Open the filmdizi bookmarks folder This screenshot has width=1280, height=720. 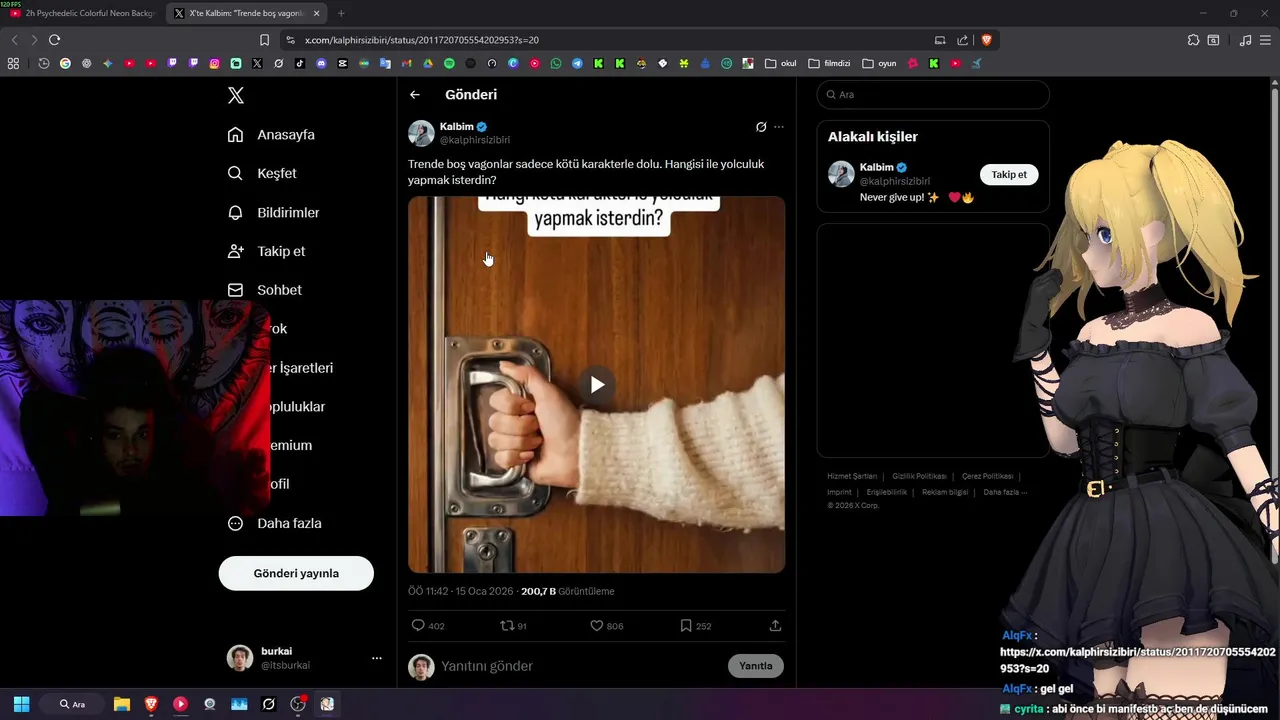click(829, 63)
